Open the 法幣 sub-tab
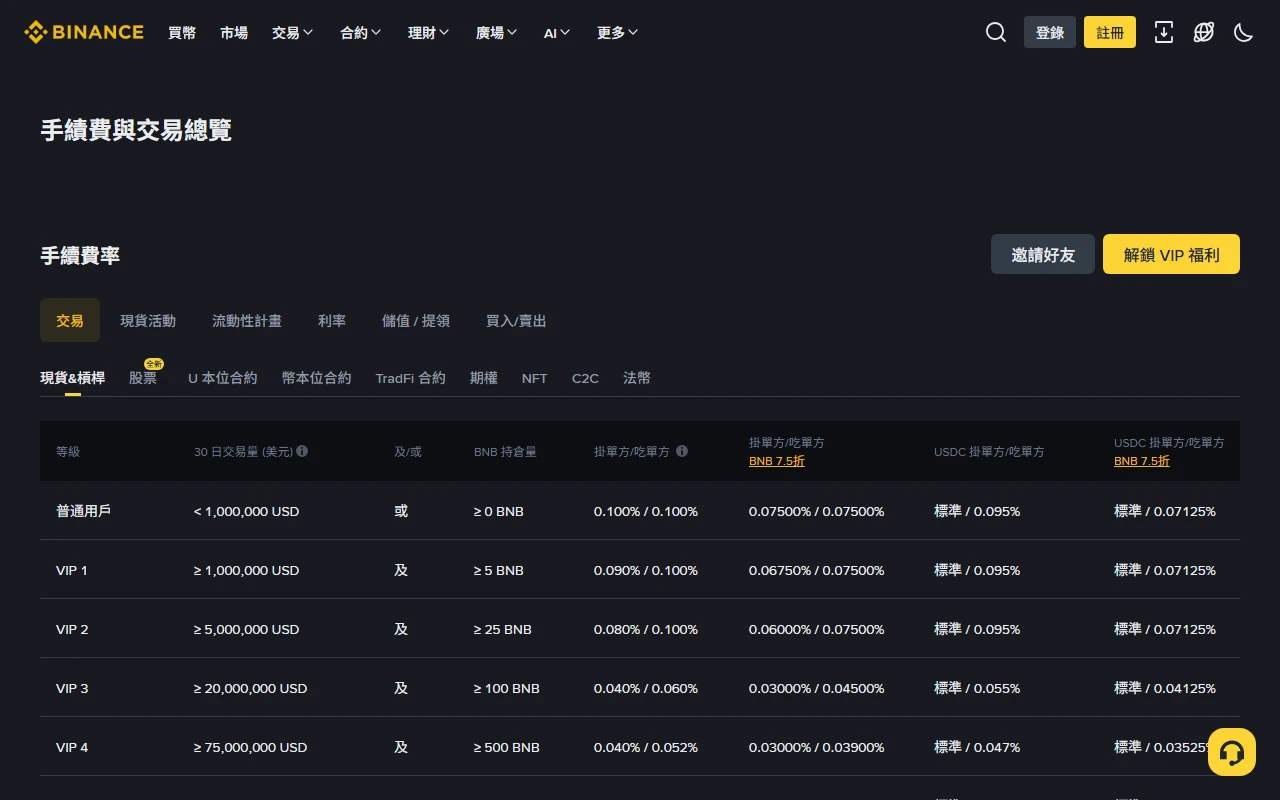 pyautogui.click(x=637, y=378)
